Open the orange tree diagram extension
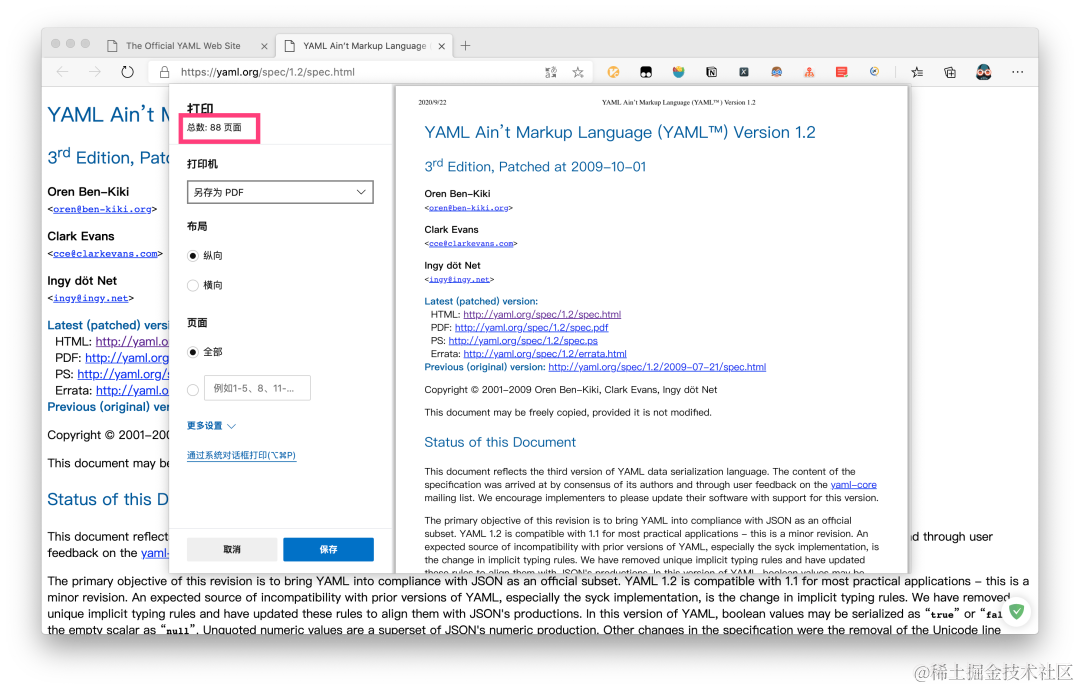 [809, 72]
